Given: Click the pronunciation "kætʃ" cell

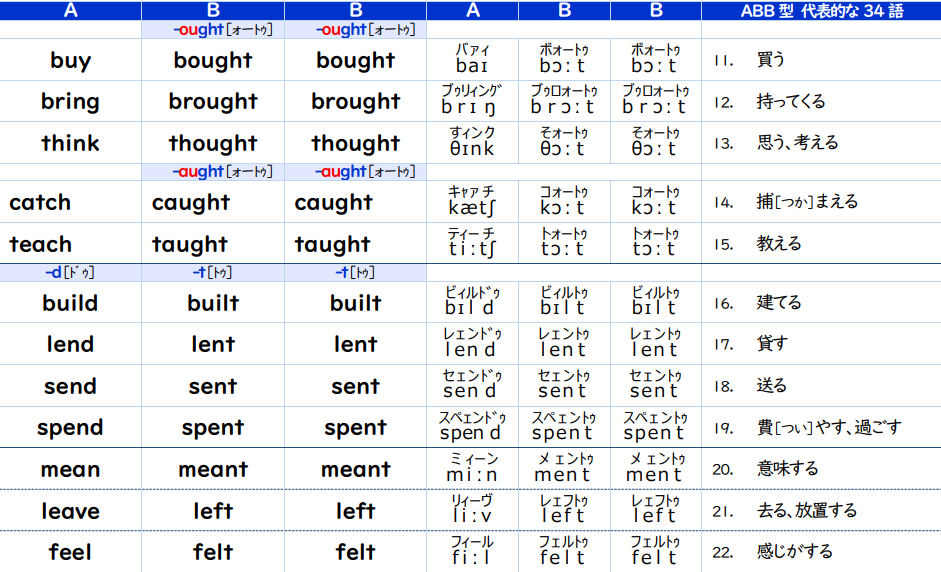Looking at the screenshot, I should (473, 203).
